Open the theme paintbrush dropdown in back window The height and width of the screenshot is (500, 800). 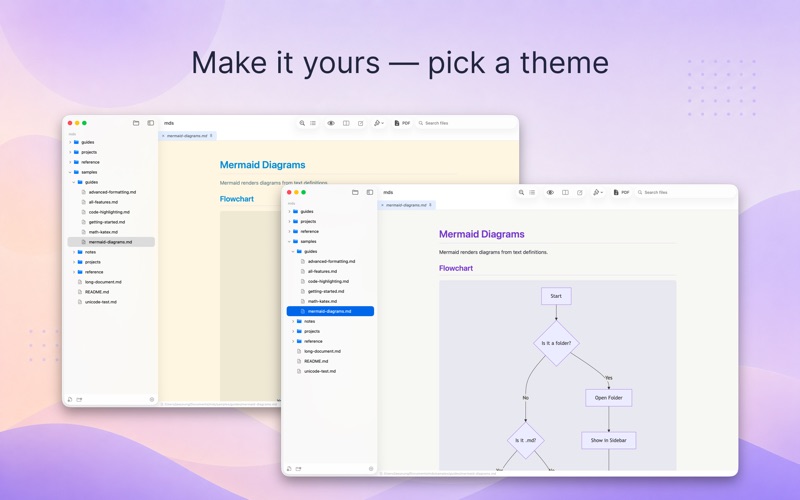click(379, 123)
